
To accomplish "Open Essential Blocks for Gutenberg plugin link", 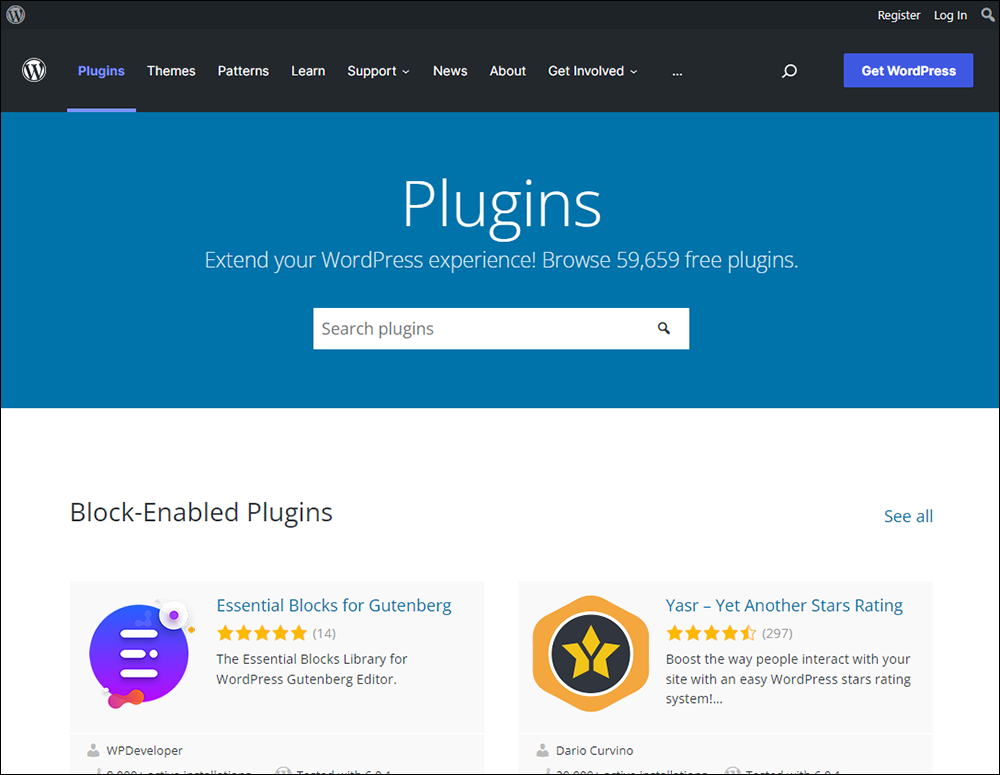I will pyautogui.click(x=334, y=605).
